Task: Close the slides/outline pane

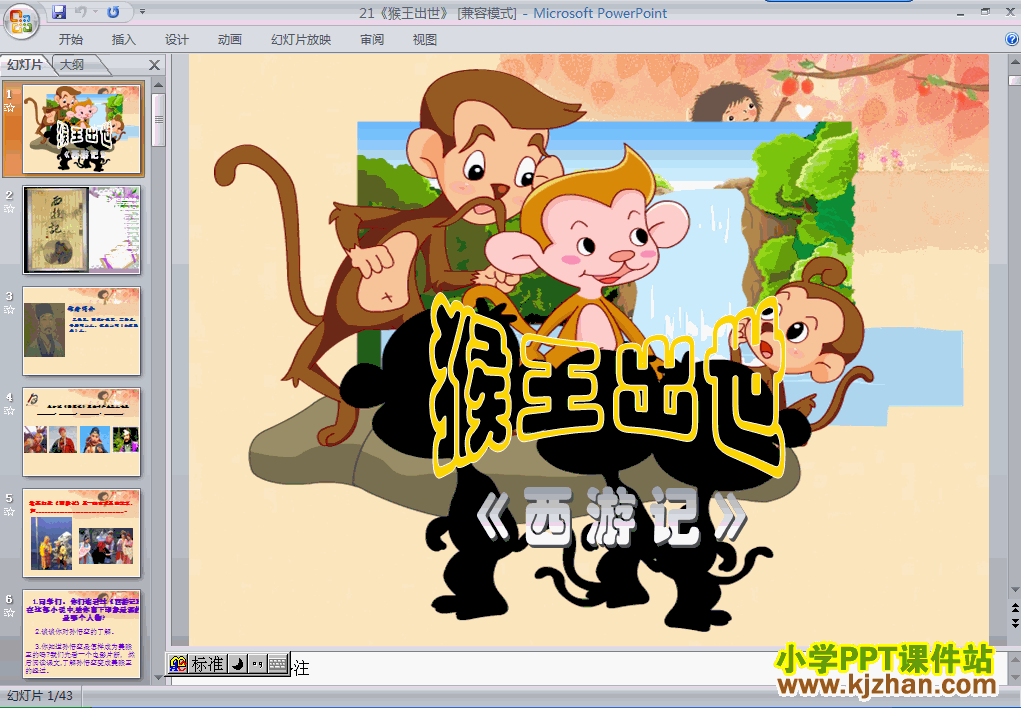Action: [x=154, y=65]
